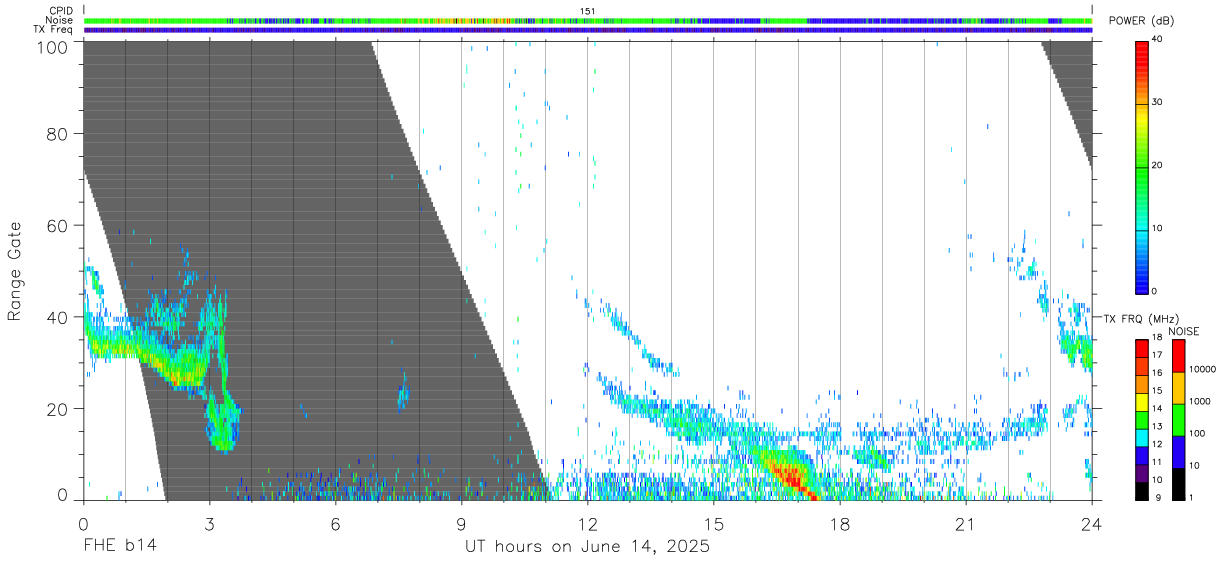Click the UT hour tick 9

[461, 523]
